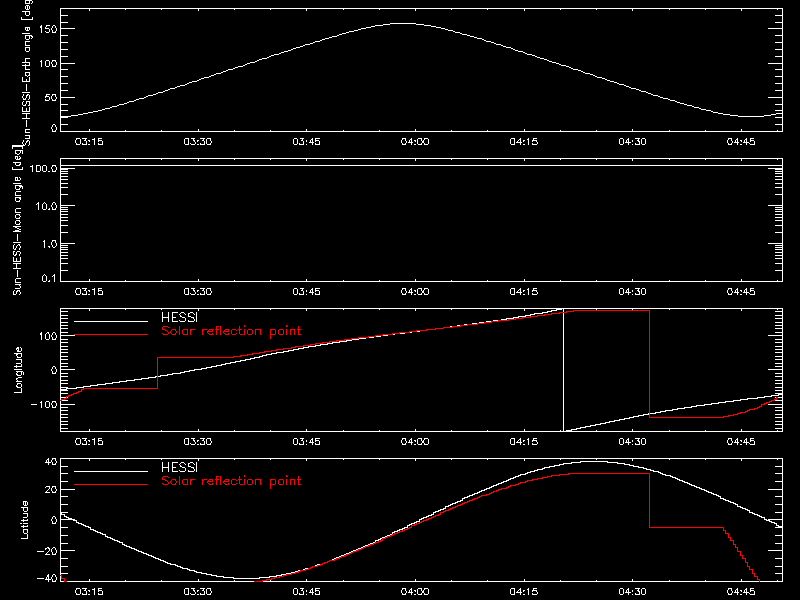800x600 pixels.
Task: Click the "Sun-HESSI-Earth angle [deg]" axis title
Action: tap(27, 73)
